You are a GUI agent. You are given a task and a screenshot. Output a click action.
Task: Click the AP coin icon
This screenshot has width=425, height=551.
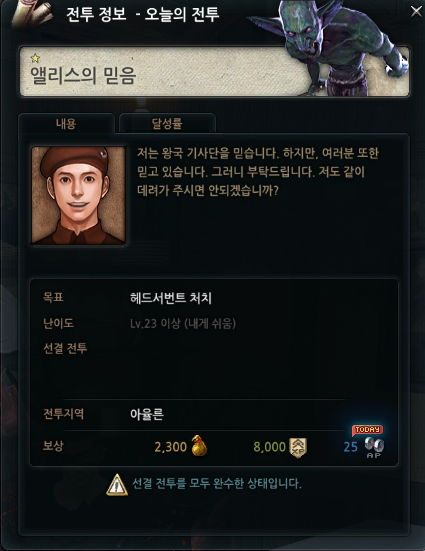[374, 445]
